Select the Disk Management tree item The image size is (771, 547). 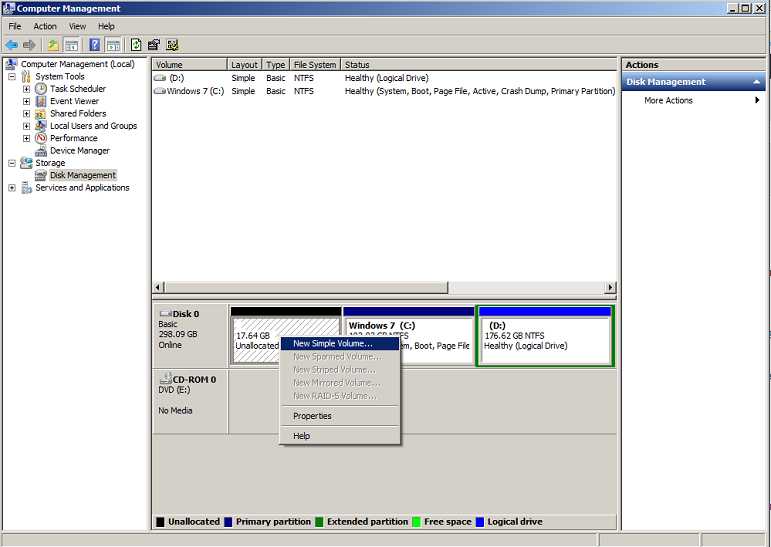[83, 175]
